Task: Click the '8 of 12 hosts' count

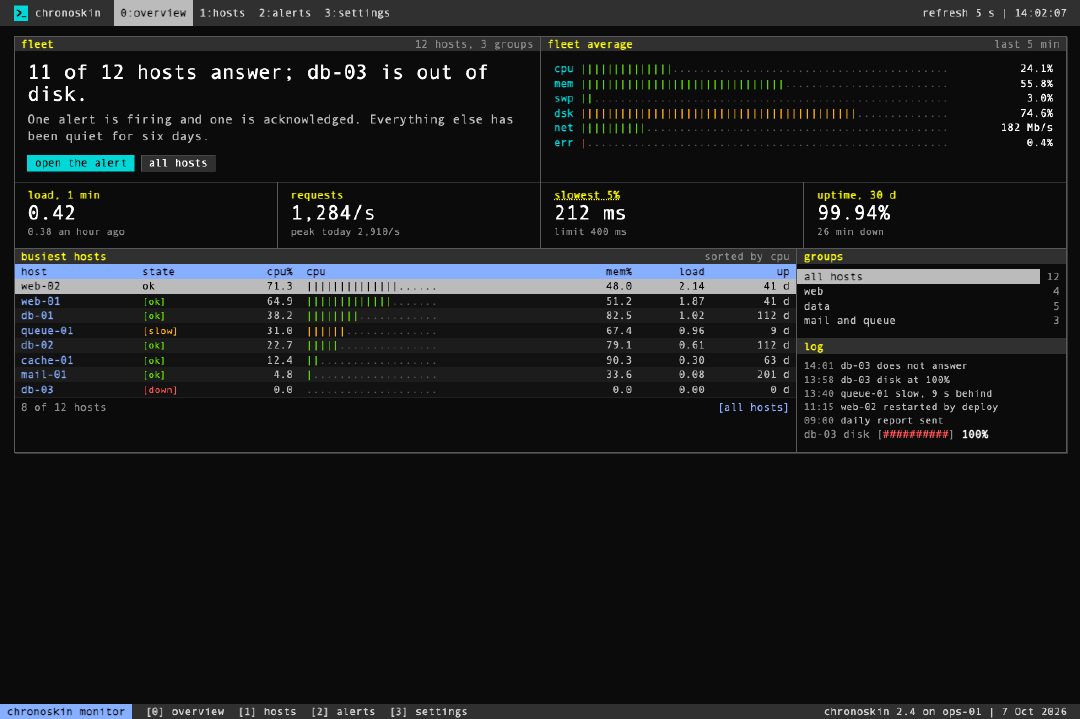Action: click(63, 408)
